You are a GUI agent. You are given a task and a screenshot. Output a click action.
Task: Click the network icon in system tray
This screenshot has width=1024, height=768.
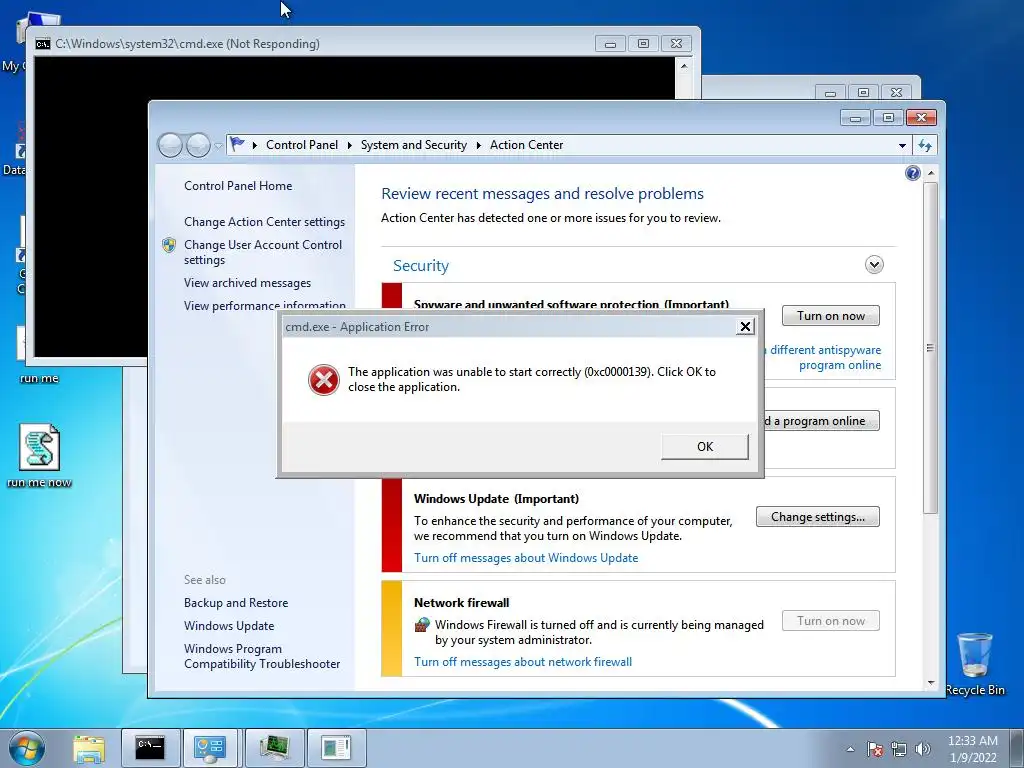(x=899, y=749)
